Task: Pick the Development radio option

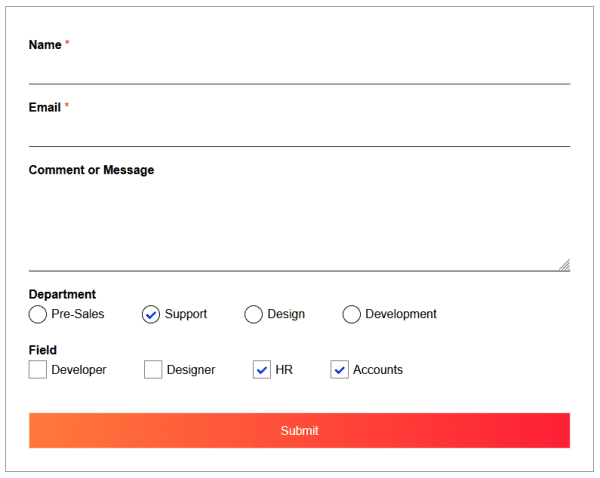Action: click(x=352, y=315)
